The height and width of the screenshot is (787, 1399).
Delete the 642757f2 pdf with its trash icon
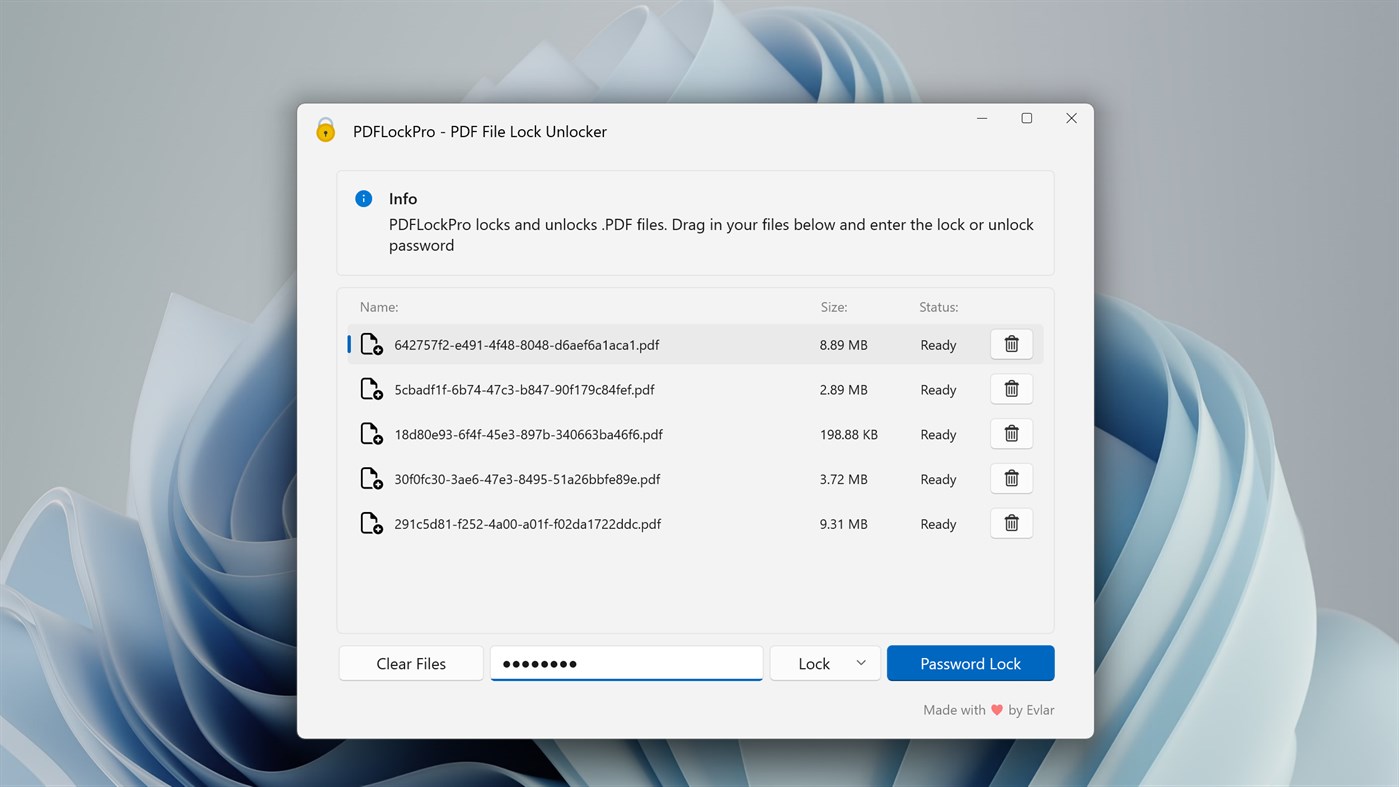point(1011,344)
